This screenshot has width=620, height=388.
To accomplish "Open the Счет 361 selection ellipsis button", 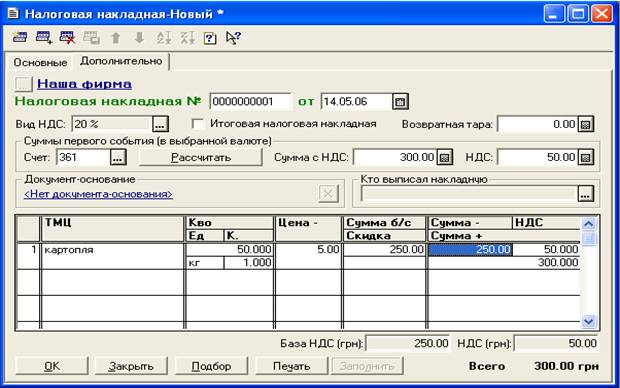I will 118,157.
